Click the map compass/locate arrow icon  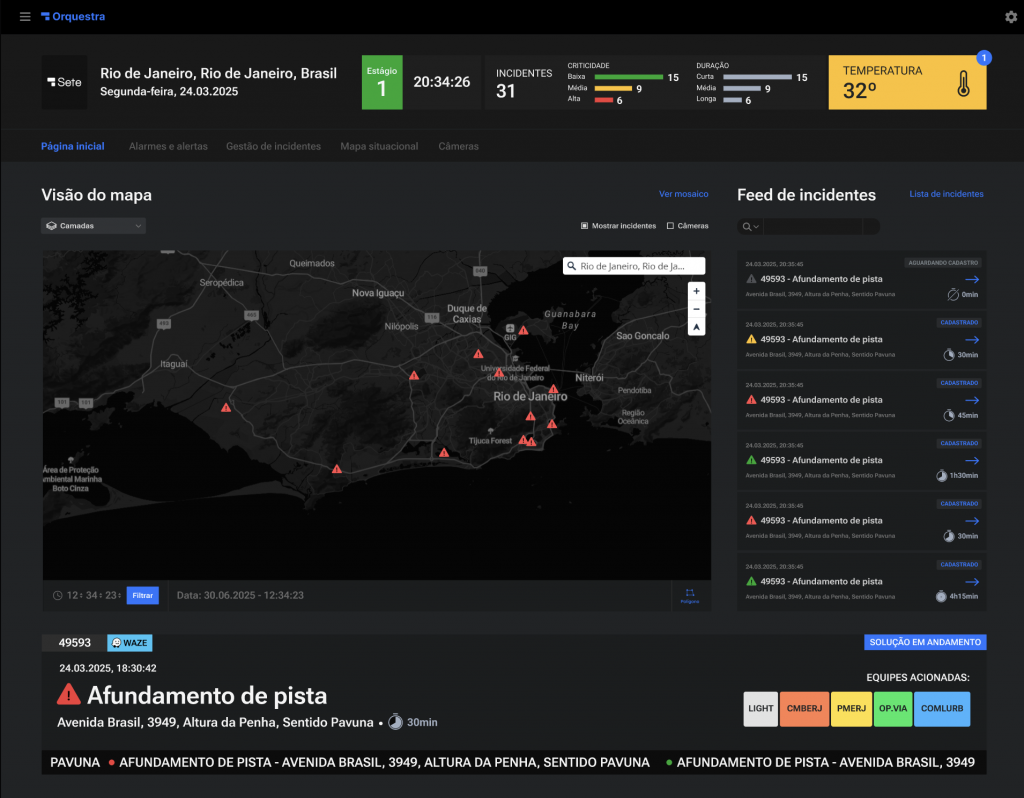[697, 328]
